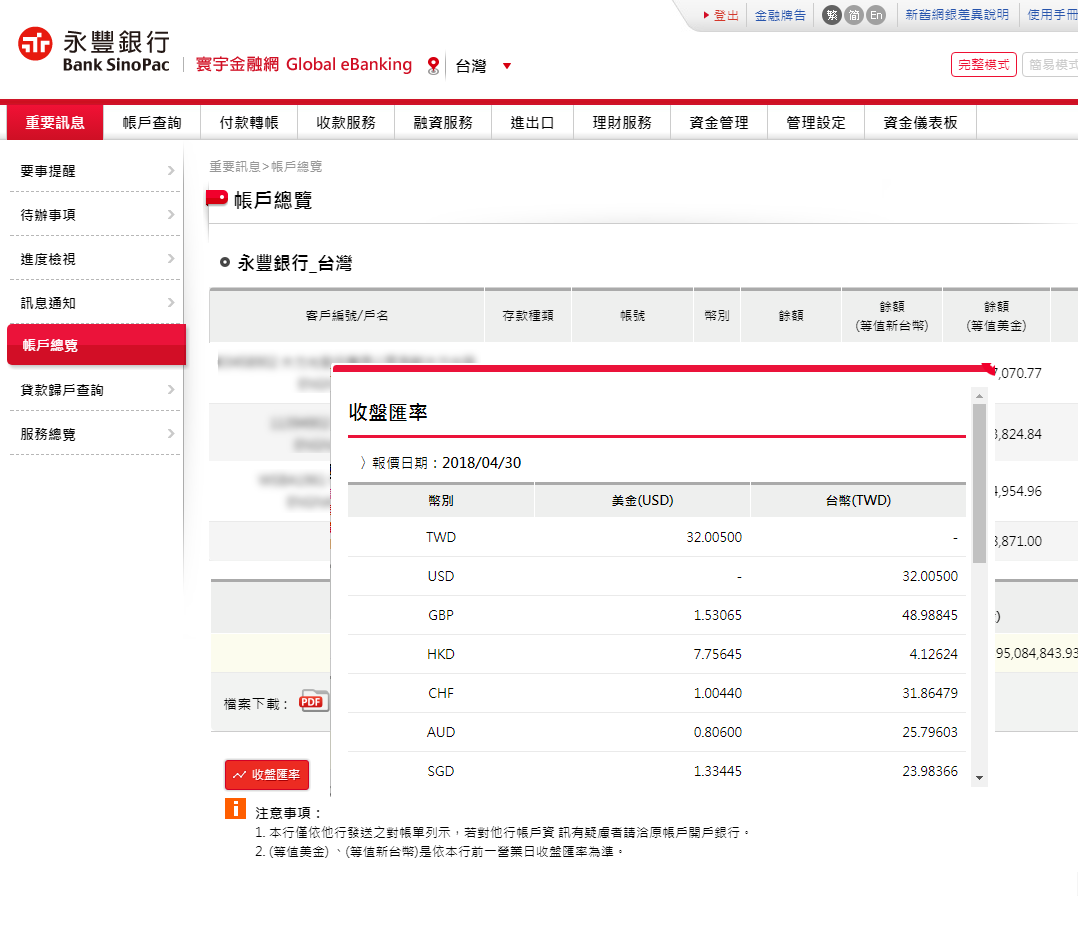This screenshot has width=1078, height=925.
Task: Expand the chevron beside 服務總覽
Action: (171, 433)
